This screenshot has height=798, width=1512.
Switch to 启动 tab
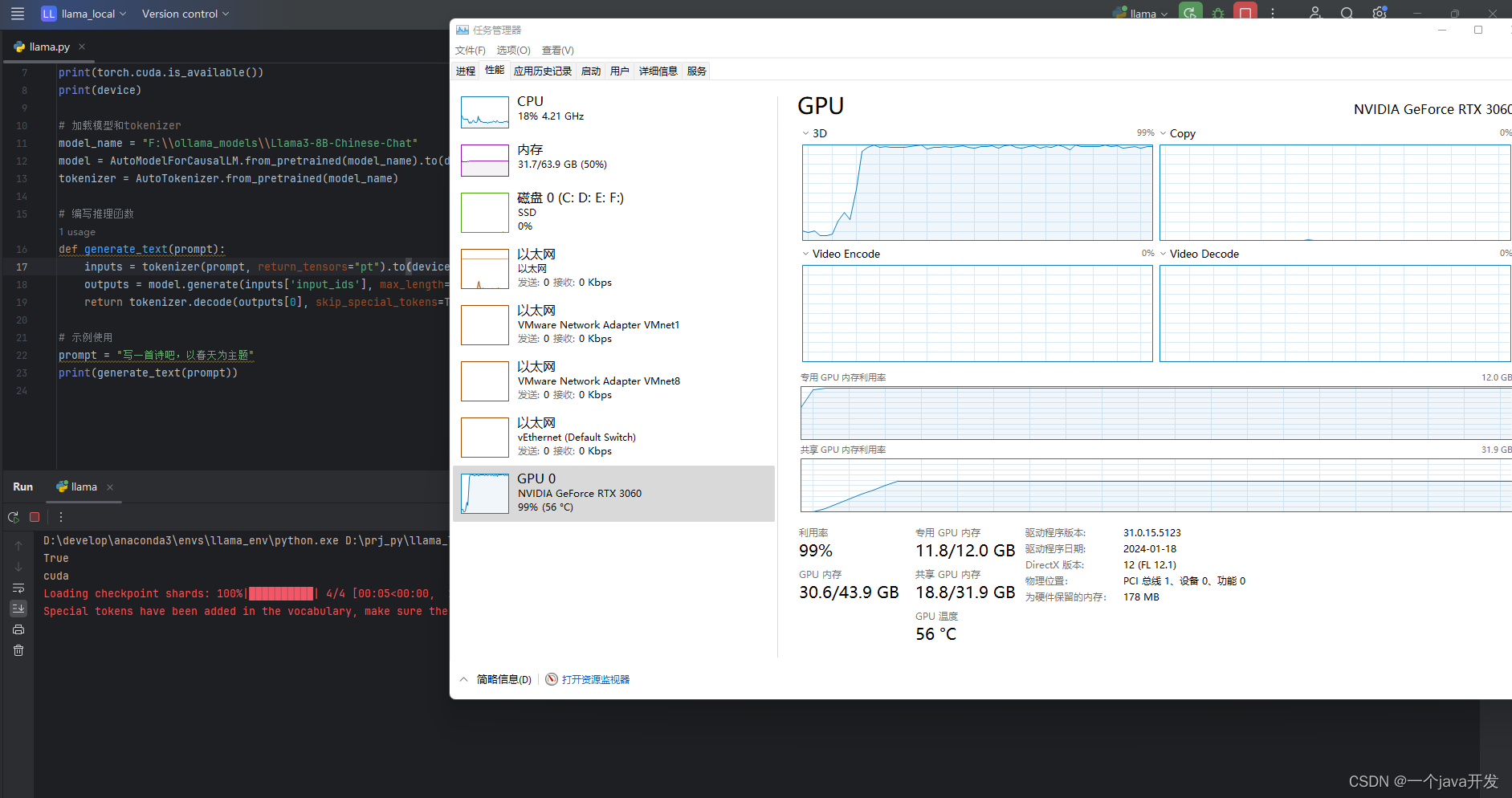click(591, 71)
